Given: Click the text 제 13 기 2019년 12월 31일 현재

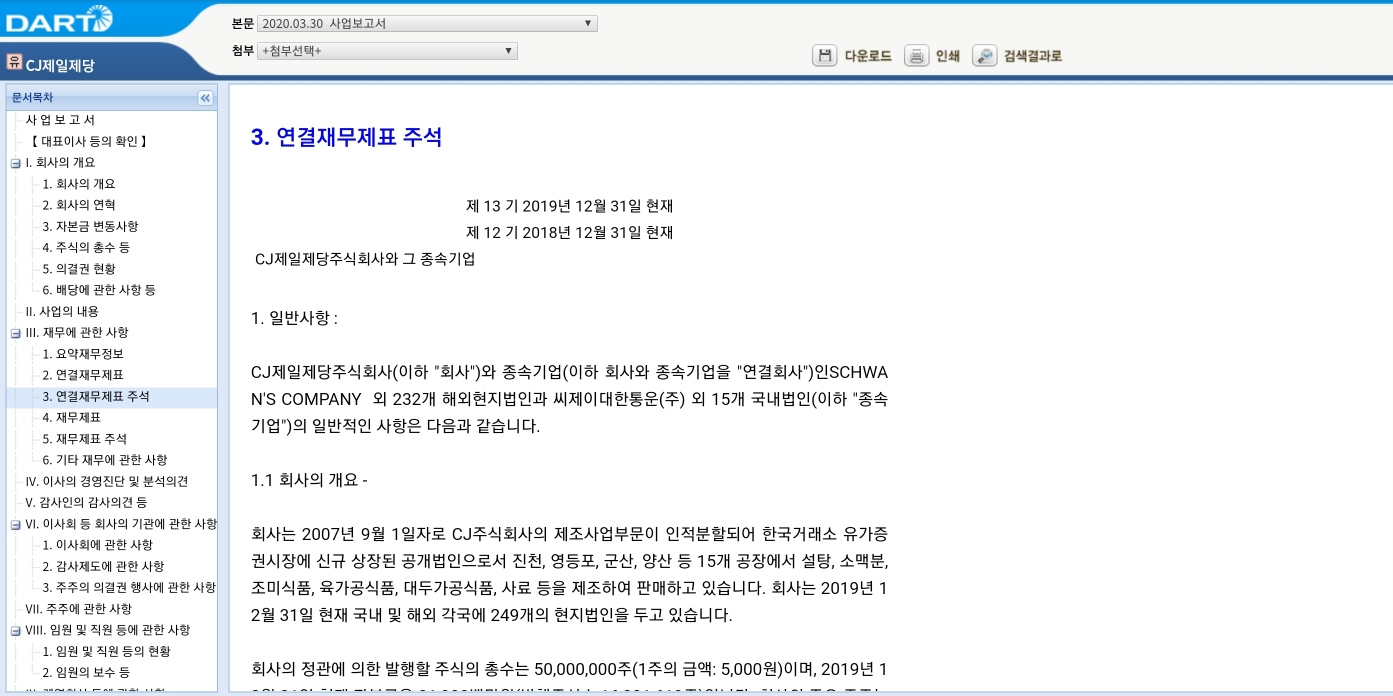Looking at the screenshot, I should click(x=569, y=206).
